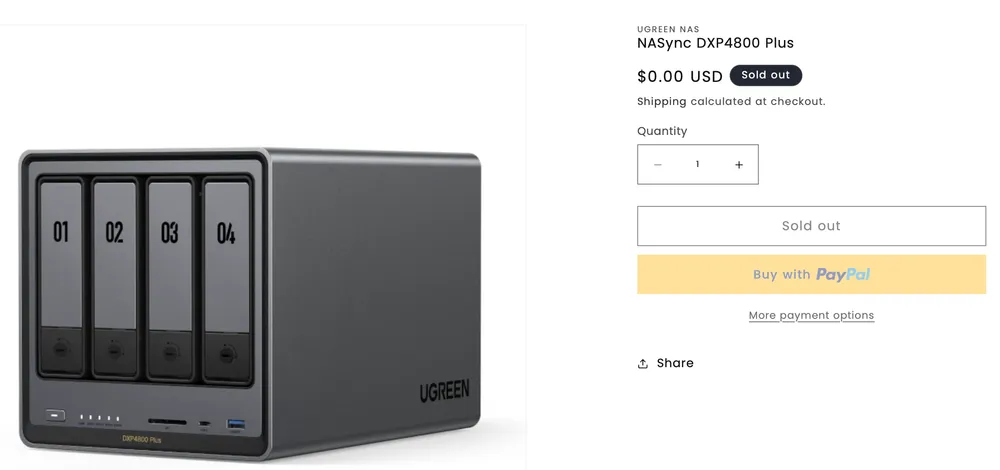Viewport: 1000px width, 470px height.
Task: Click the blue USB port on the NAS
Action: point(236,424)
